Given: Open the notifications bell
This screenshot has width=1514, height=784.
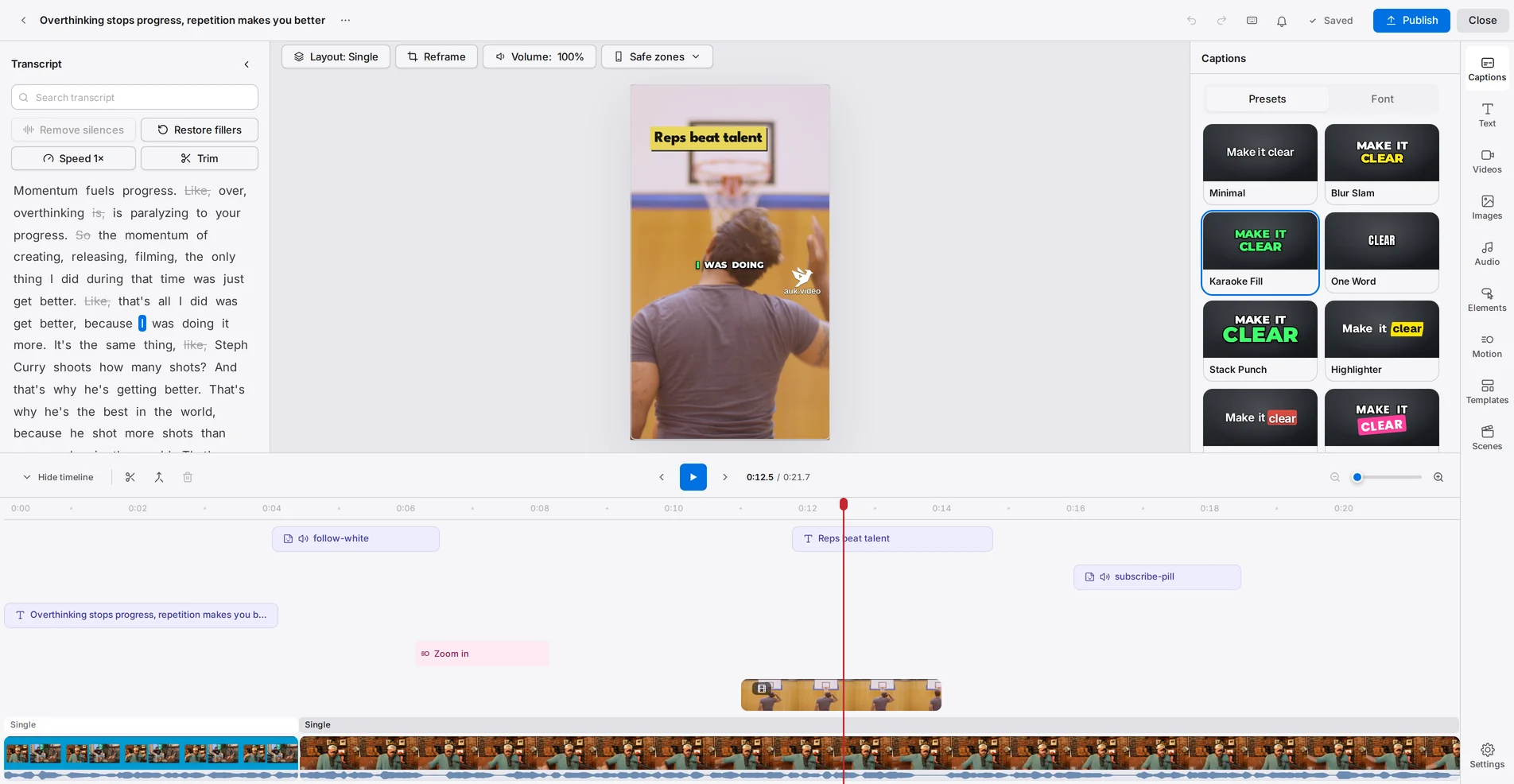Looking at the screenshot, I should (1282, 21).
